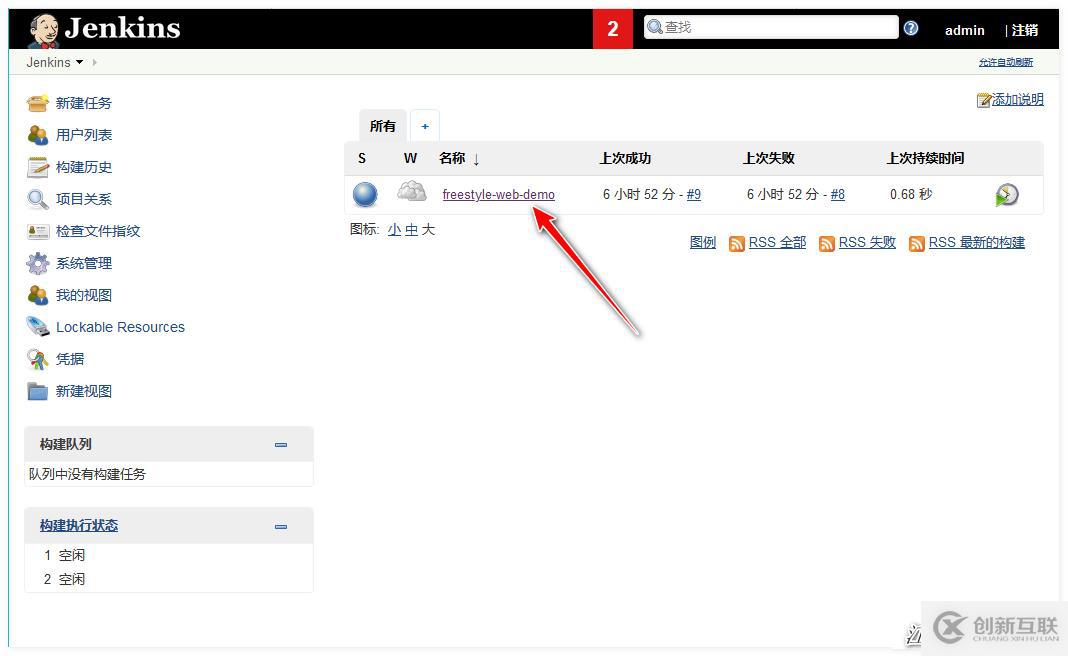Click the 允许自动刷新 link

1005,62
